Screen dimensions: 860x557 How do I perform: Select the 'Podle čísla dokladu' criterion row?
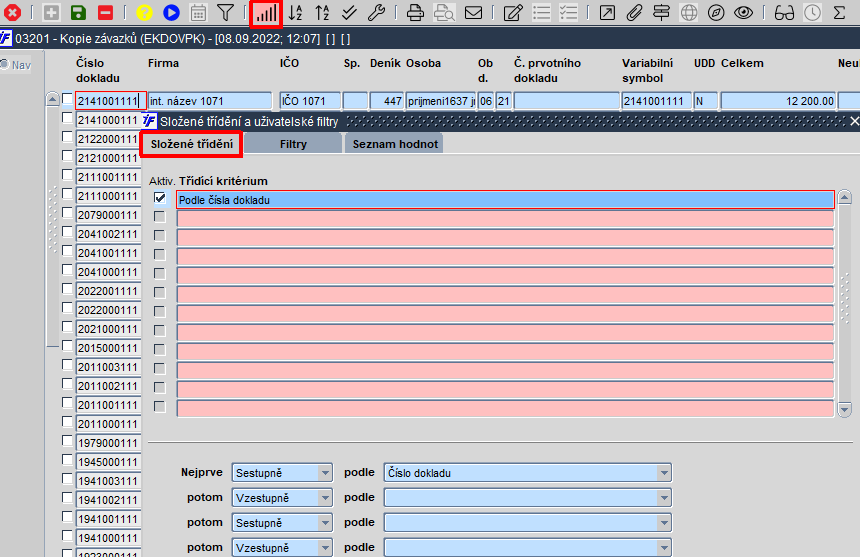tap(505, 200)
